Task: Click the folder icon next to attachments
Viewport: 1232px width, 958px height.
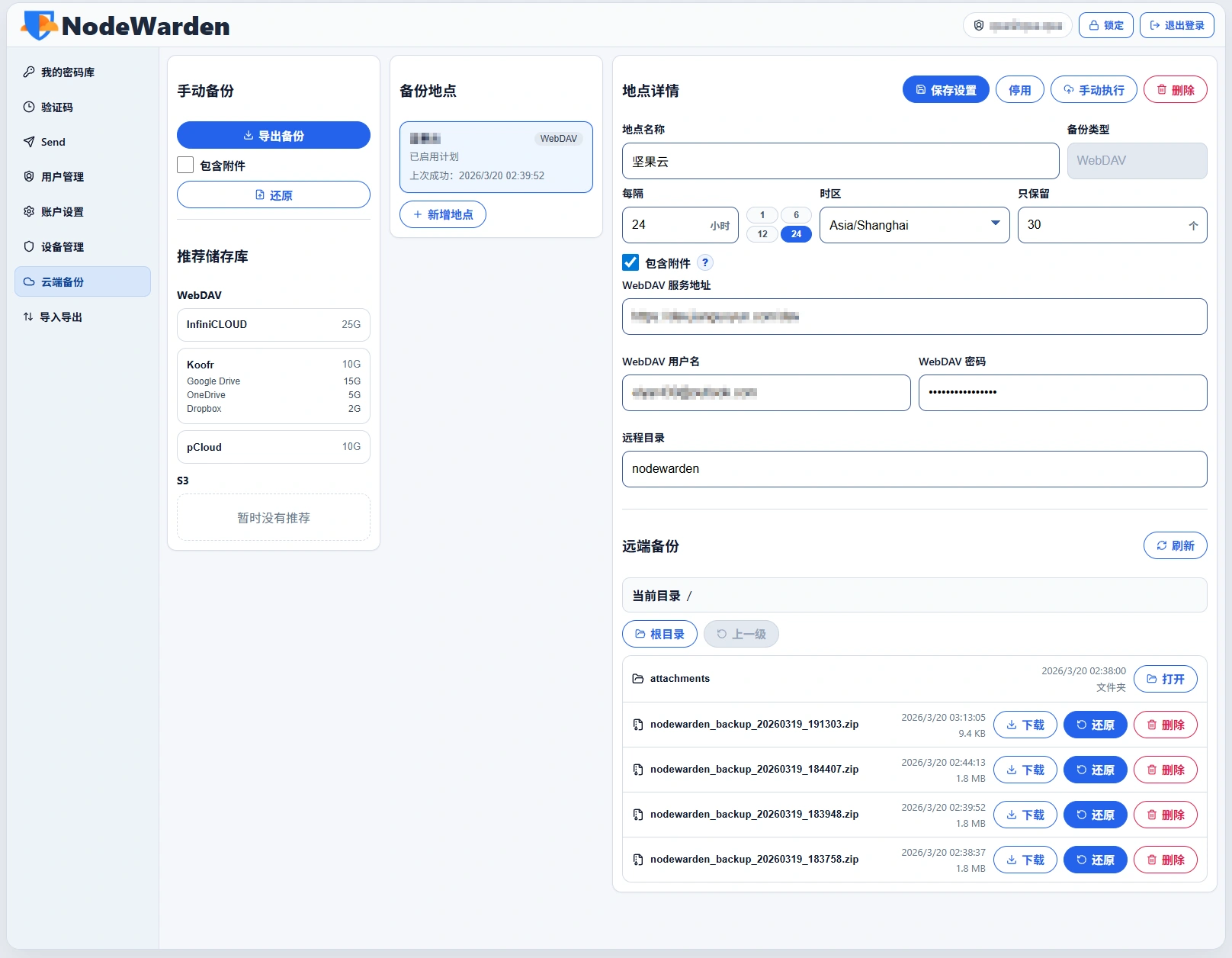Action: pos(638,679)
